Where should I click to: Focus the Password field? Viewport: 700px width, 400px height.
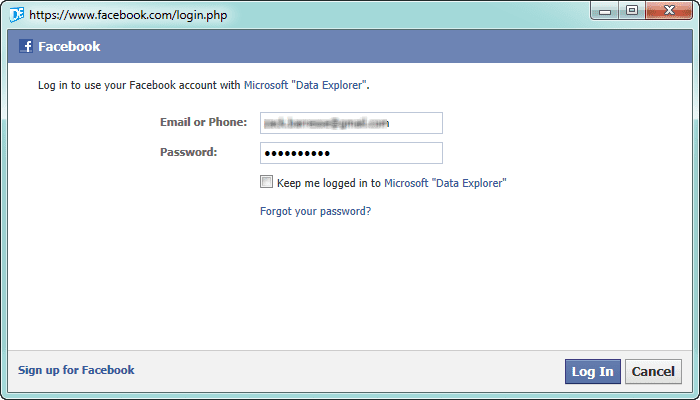click(351, 153)
